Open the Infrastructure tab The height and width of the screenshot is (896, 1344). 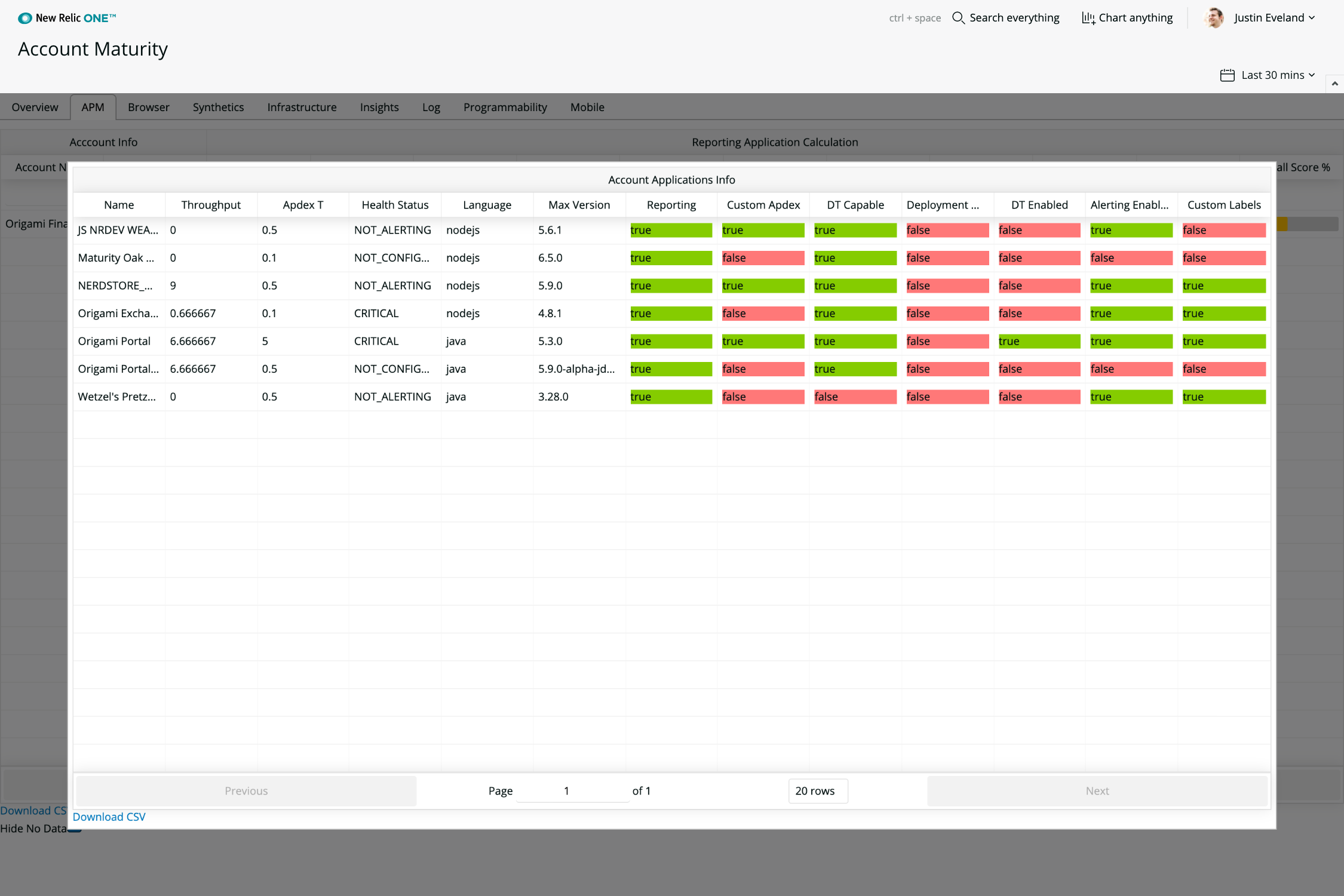coord(302,108)
